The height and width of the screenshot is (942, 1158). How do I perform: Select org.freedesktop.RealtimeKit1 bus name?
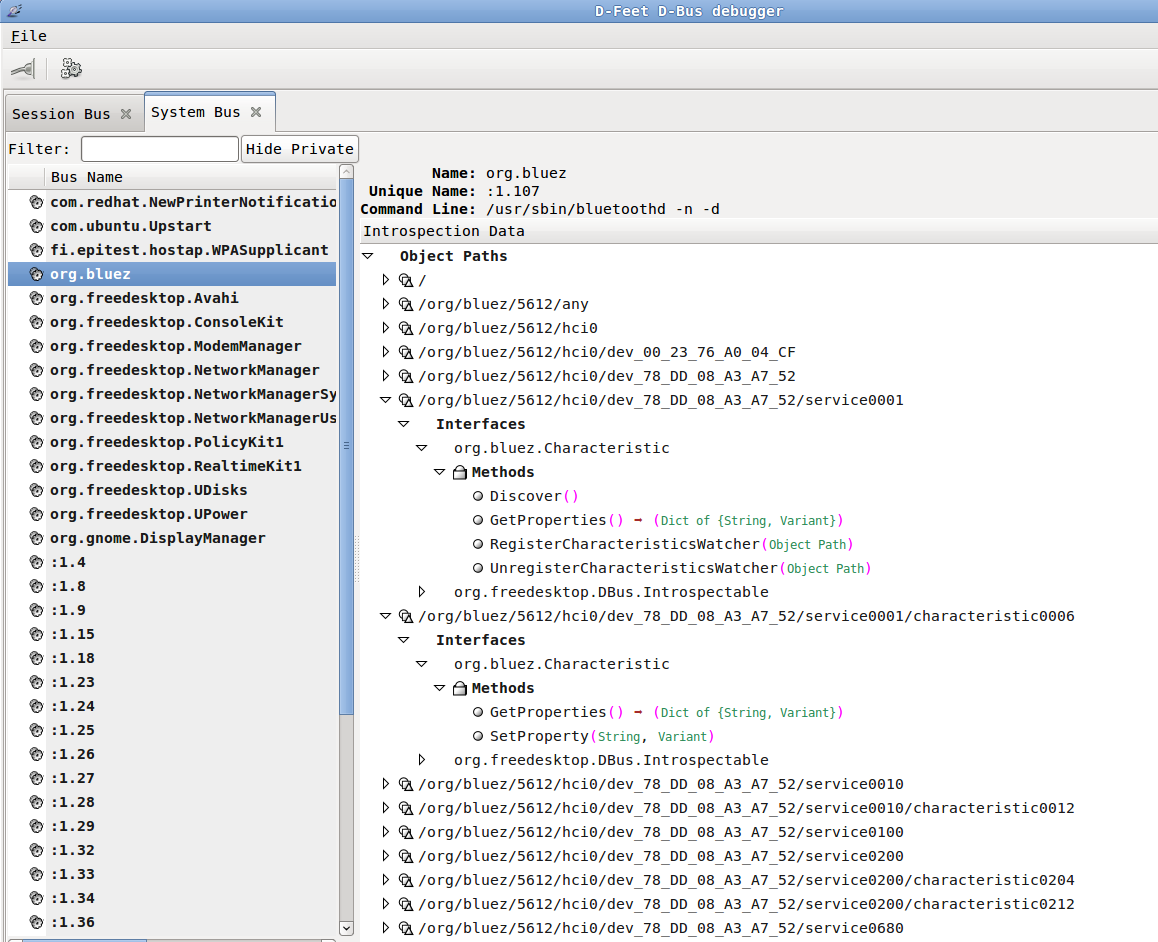[x=176, y=467]
